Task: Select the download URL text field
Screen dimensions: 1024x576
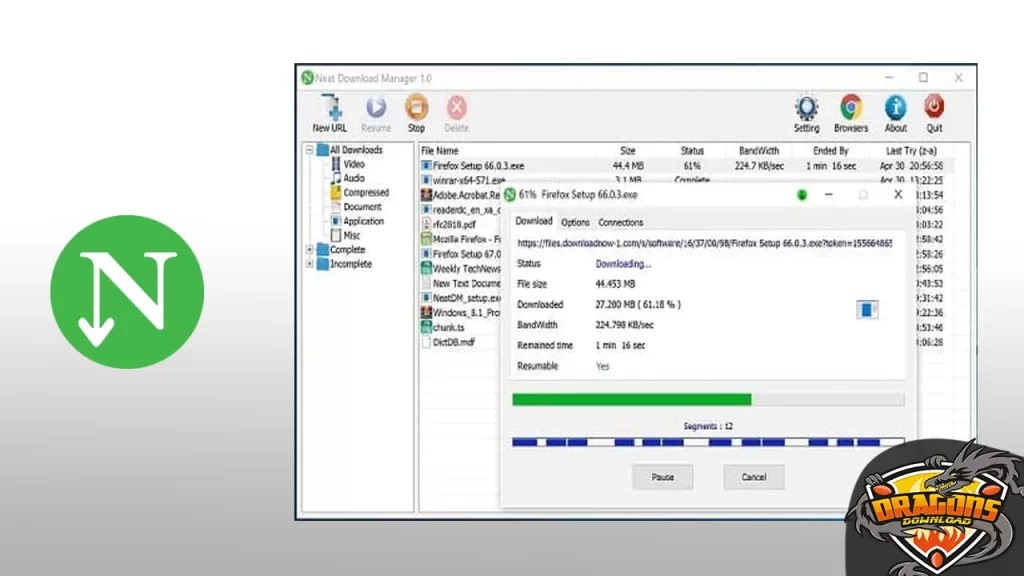Action: (705, 241)
